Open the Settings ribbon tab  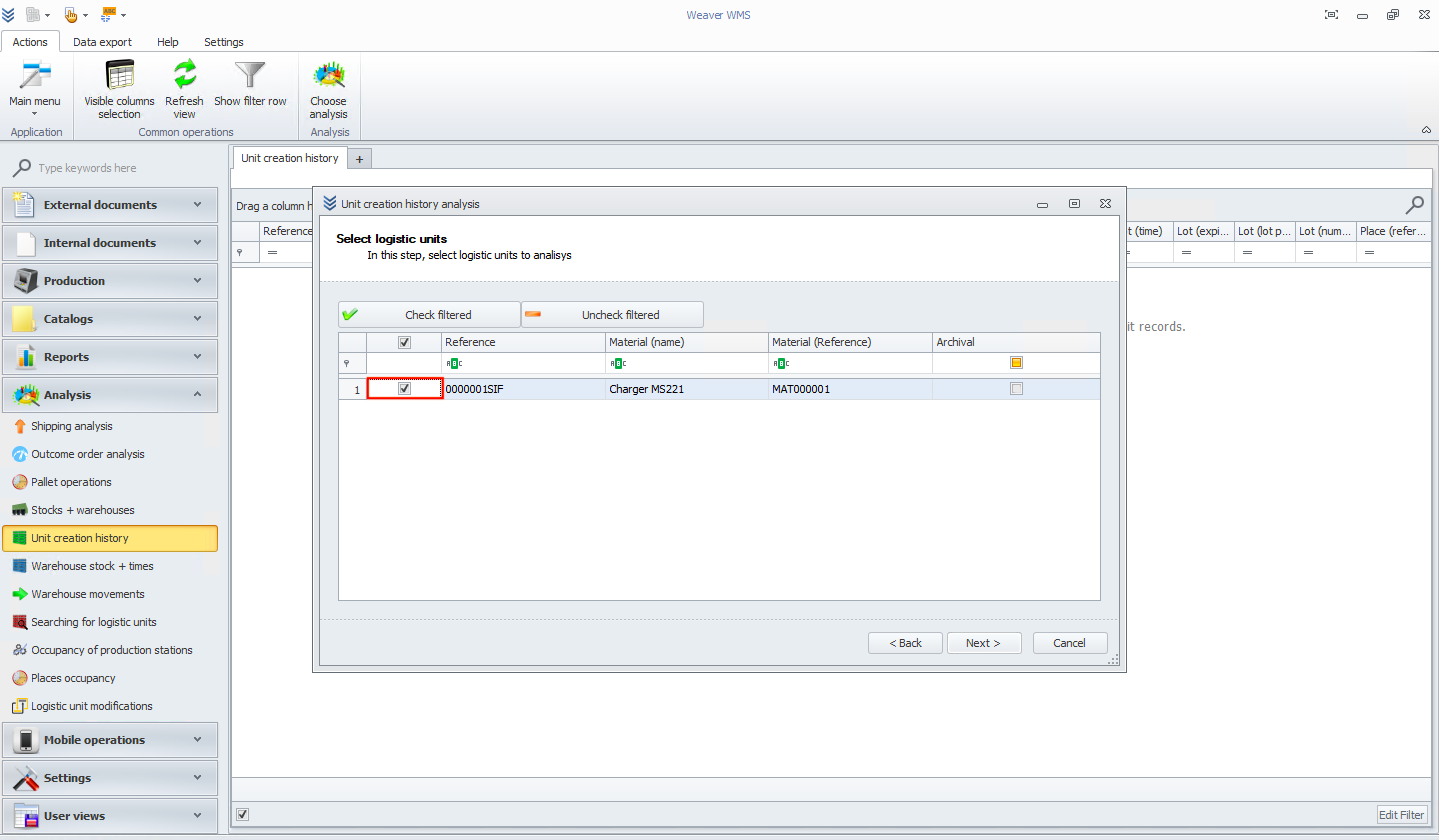(x=224, y=42)
